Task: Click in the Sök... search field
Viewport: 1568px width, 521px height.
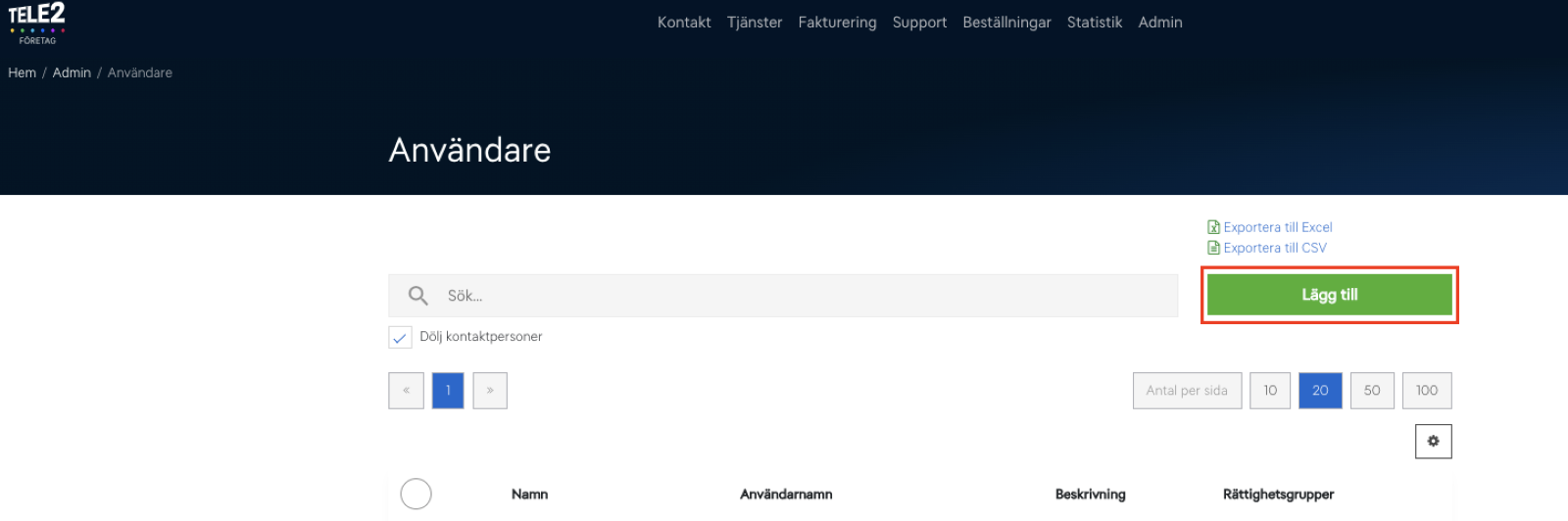Action: 783,296
